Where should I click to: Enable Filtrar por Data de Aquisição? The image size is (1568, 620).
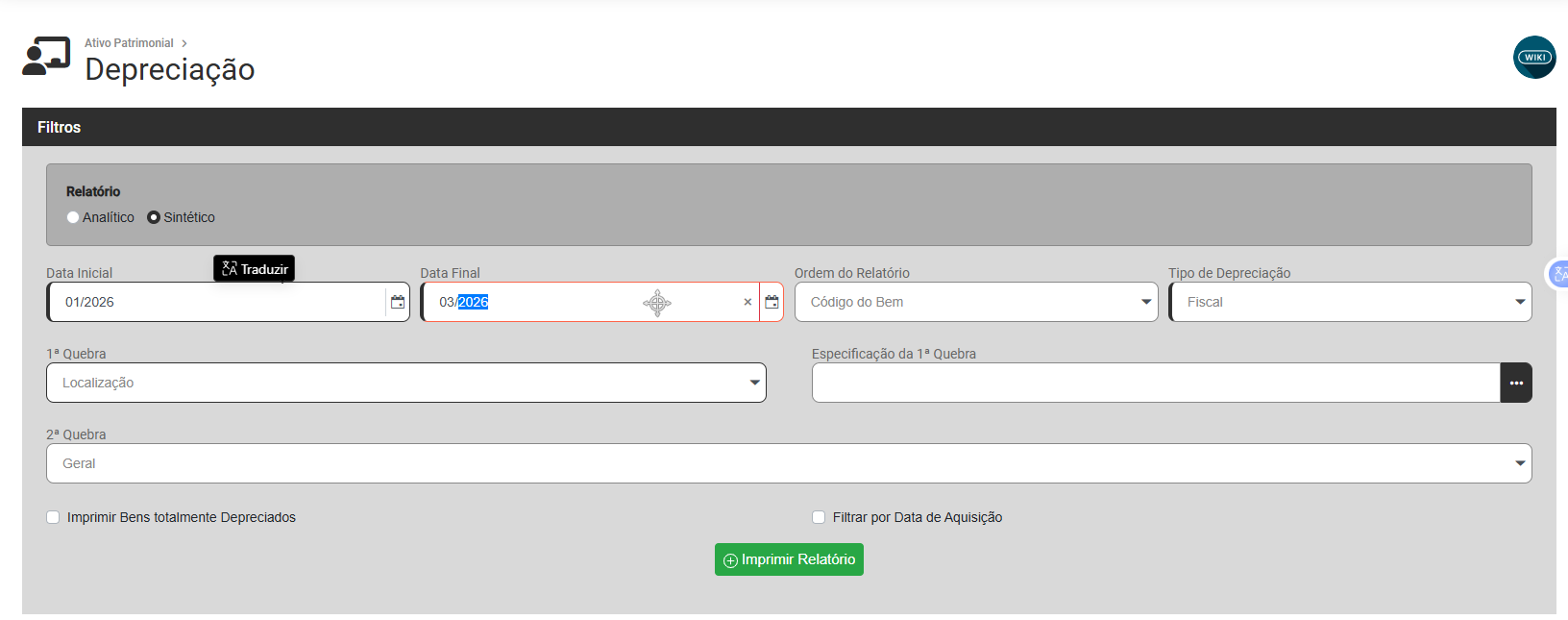[x=819, y=517]
